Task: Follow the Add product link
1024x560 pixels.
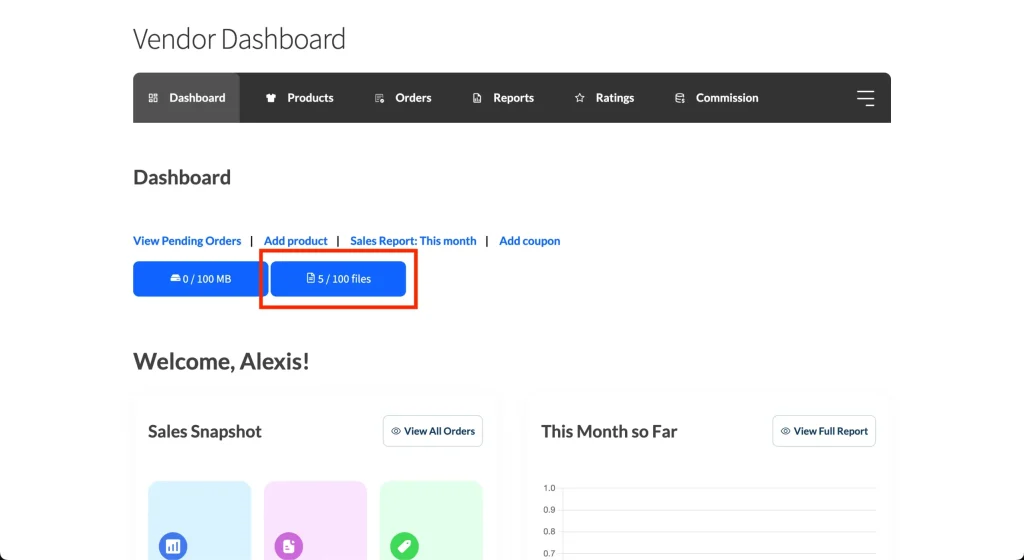Action: point(296,241)
